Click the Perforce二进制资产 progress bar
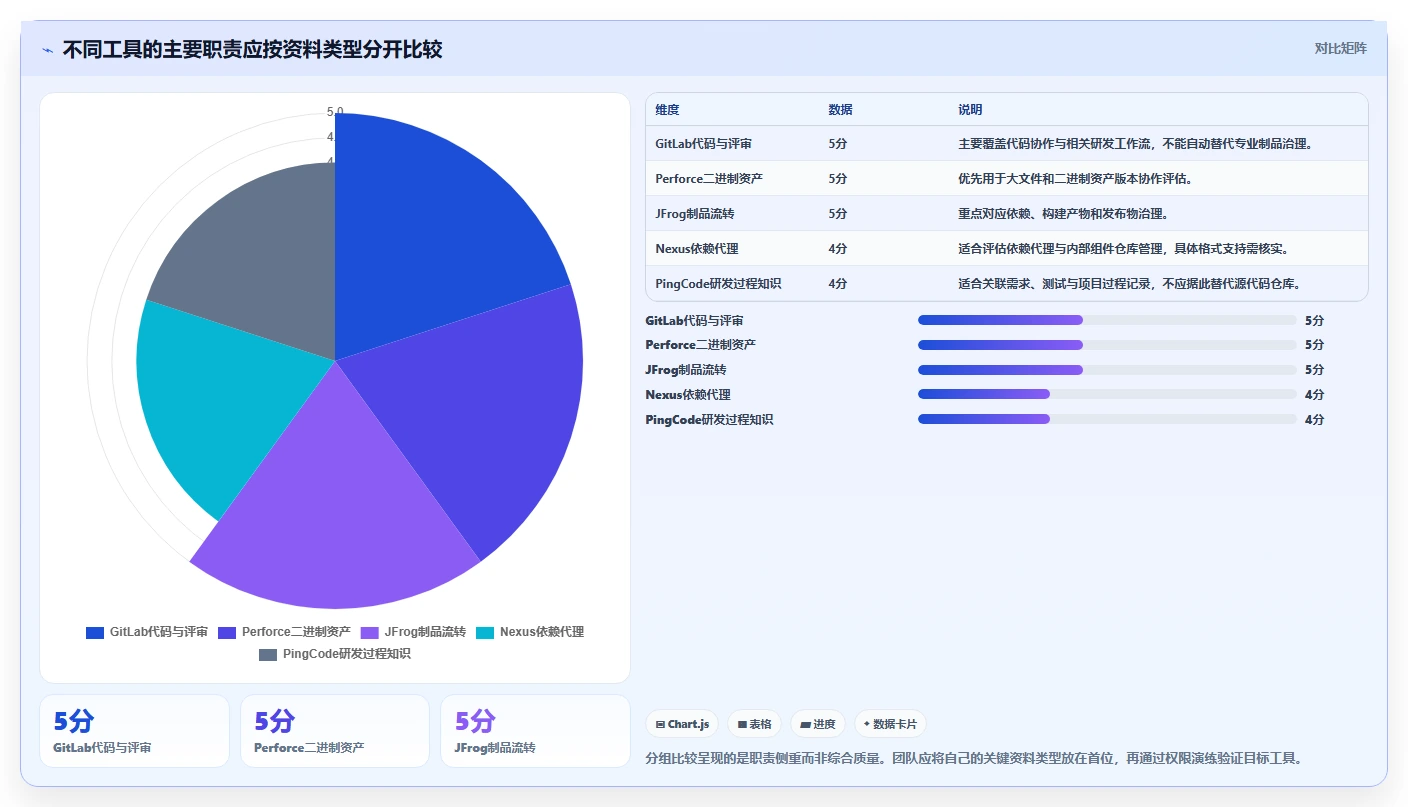This screenshot has height=807, width=1408. 1107,345
